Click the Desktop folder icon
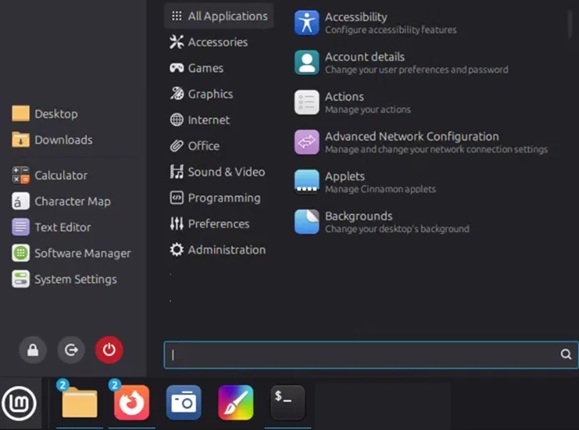Viewport: 579px width, 430px height. coord(20,114)
